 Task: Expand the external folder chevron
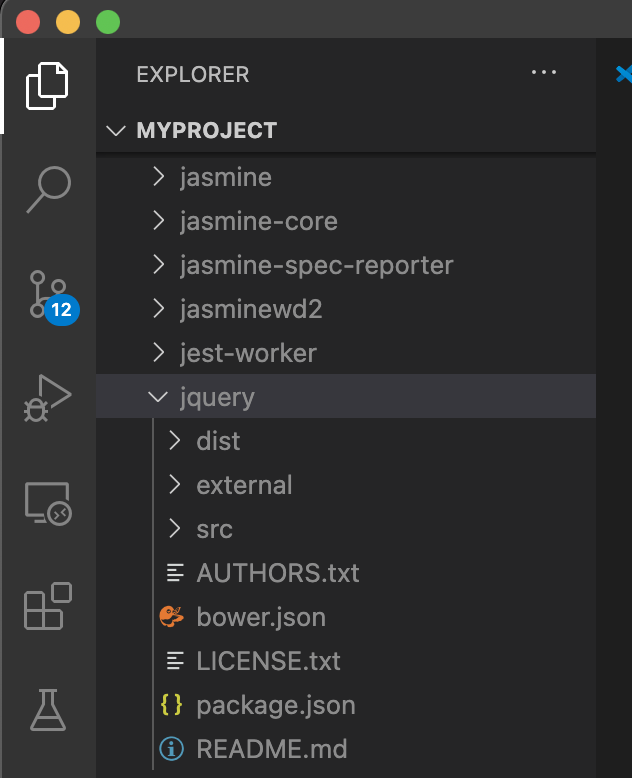(x=175, y=484)
